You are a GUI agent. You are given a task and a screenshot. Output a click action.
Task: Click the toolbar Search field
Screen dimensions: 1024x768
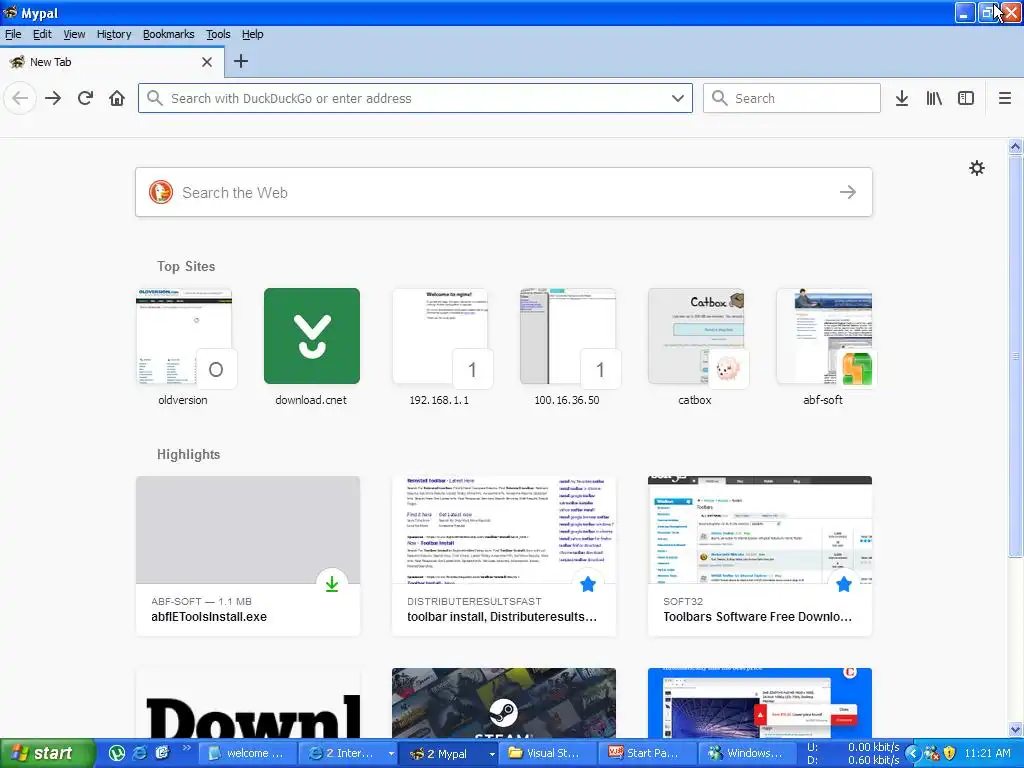tap(792, 99)
